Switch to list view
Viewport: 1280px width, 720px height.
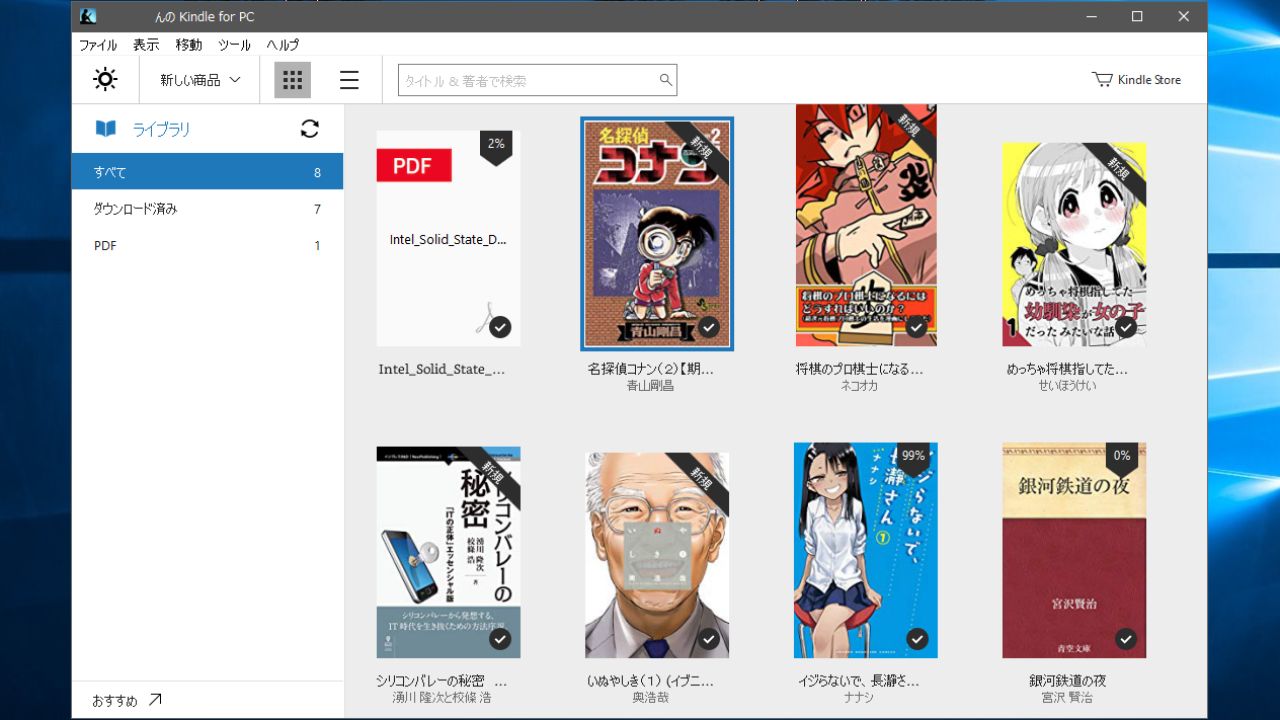349,80
